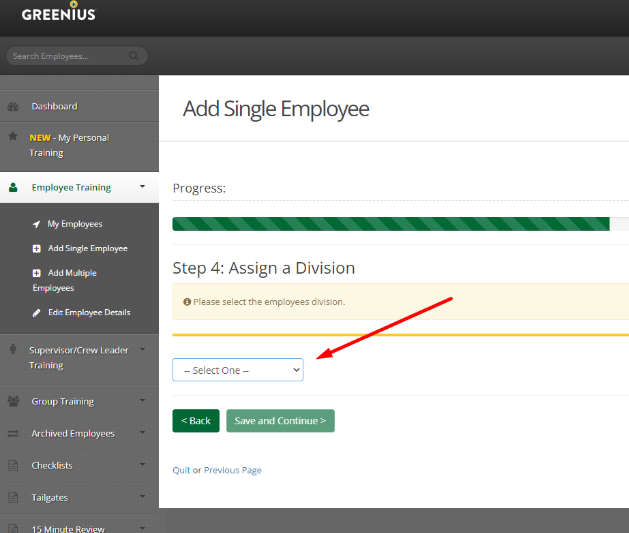Click the search magnifier icon
Viewport: 629px width, 533px height.
click(134, 56)
